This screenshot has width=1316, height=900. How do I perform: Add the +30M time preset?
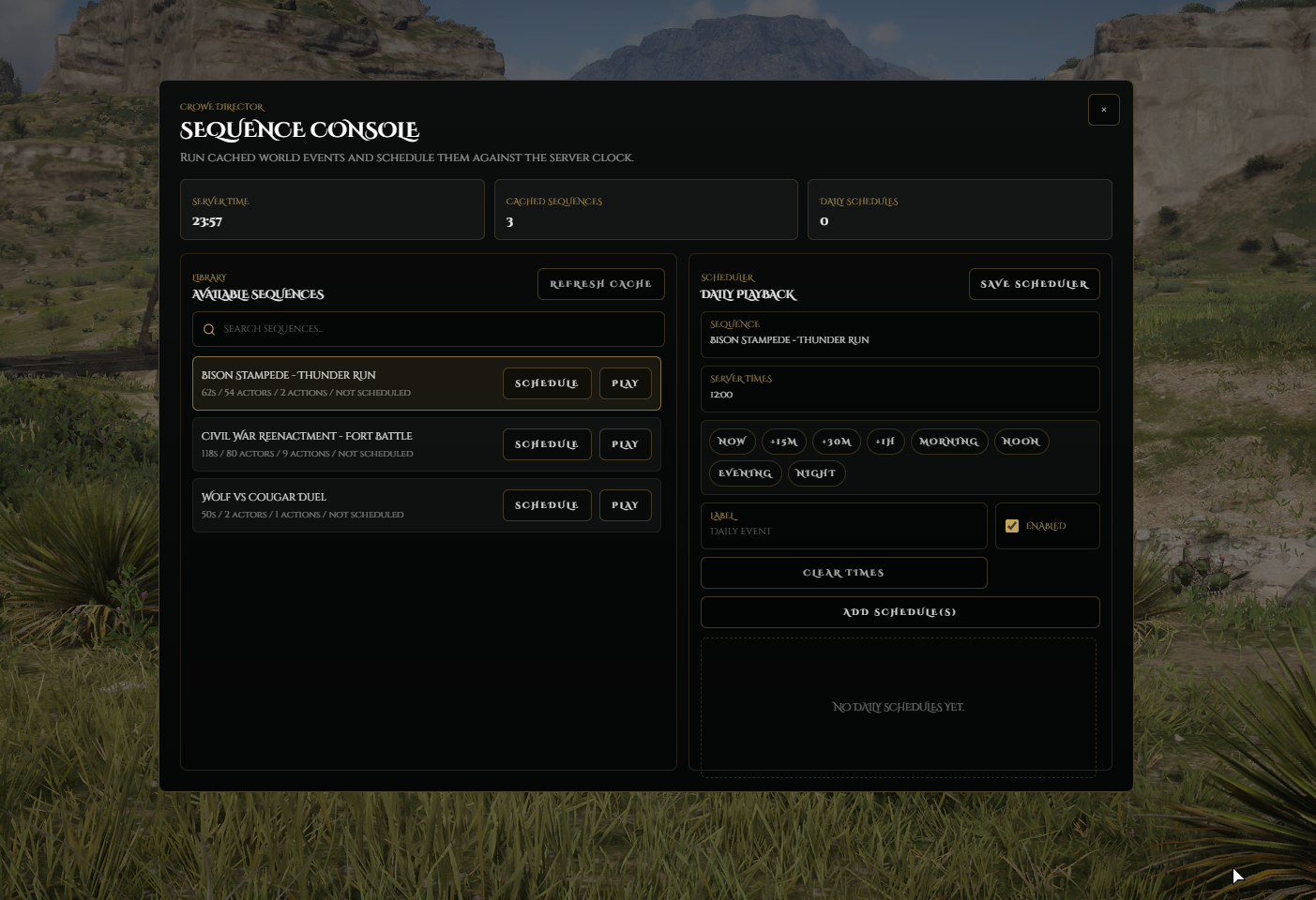pos(836,442)
